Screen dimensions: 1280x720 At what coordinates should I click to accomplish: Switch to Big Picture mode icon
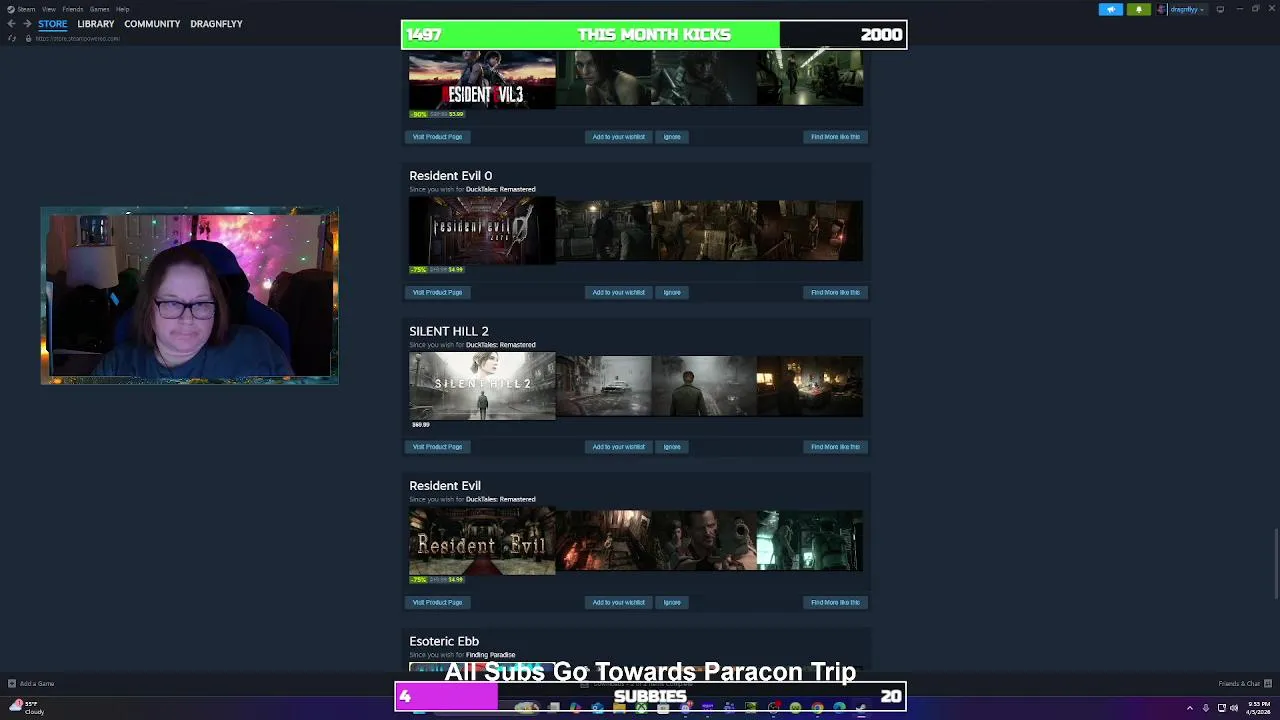(x=1220, y=9)
